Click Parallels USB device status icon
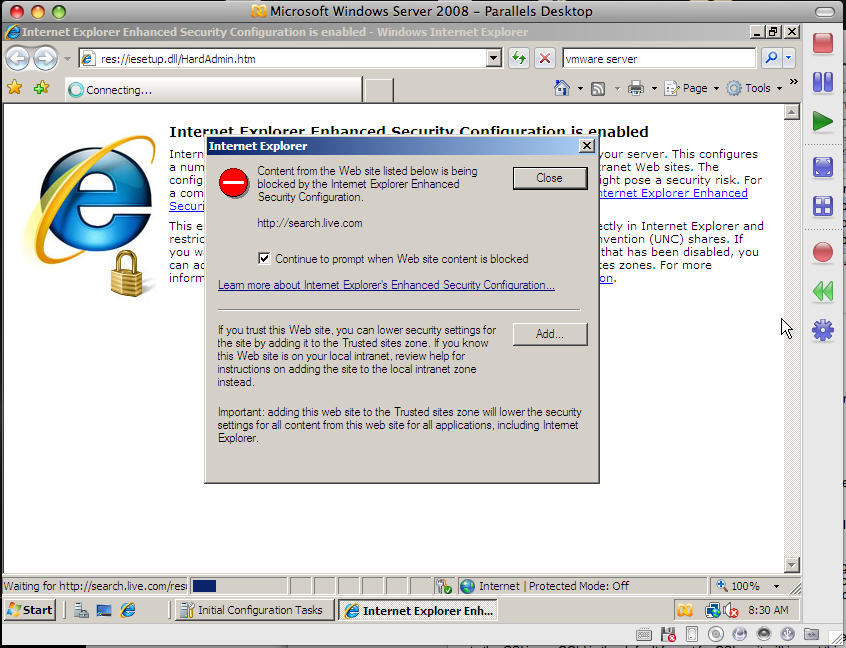 [x=787, y=633]
